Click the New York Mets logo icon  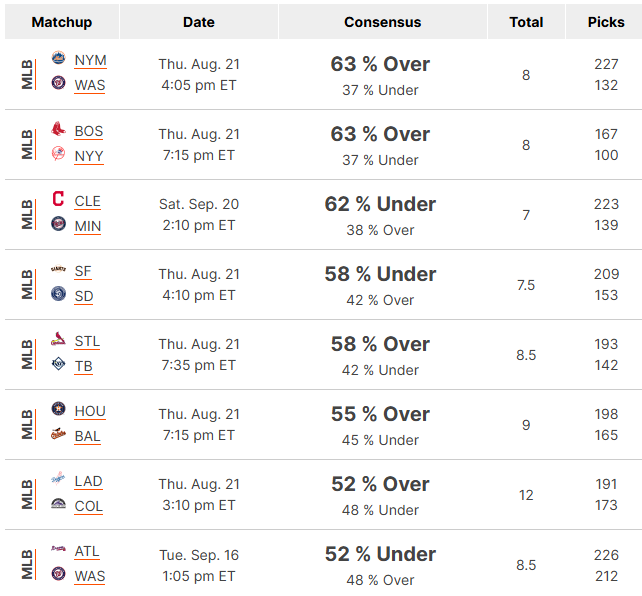click(x=58, y=58)
